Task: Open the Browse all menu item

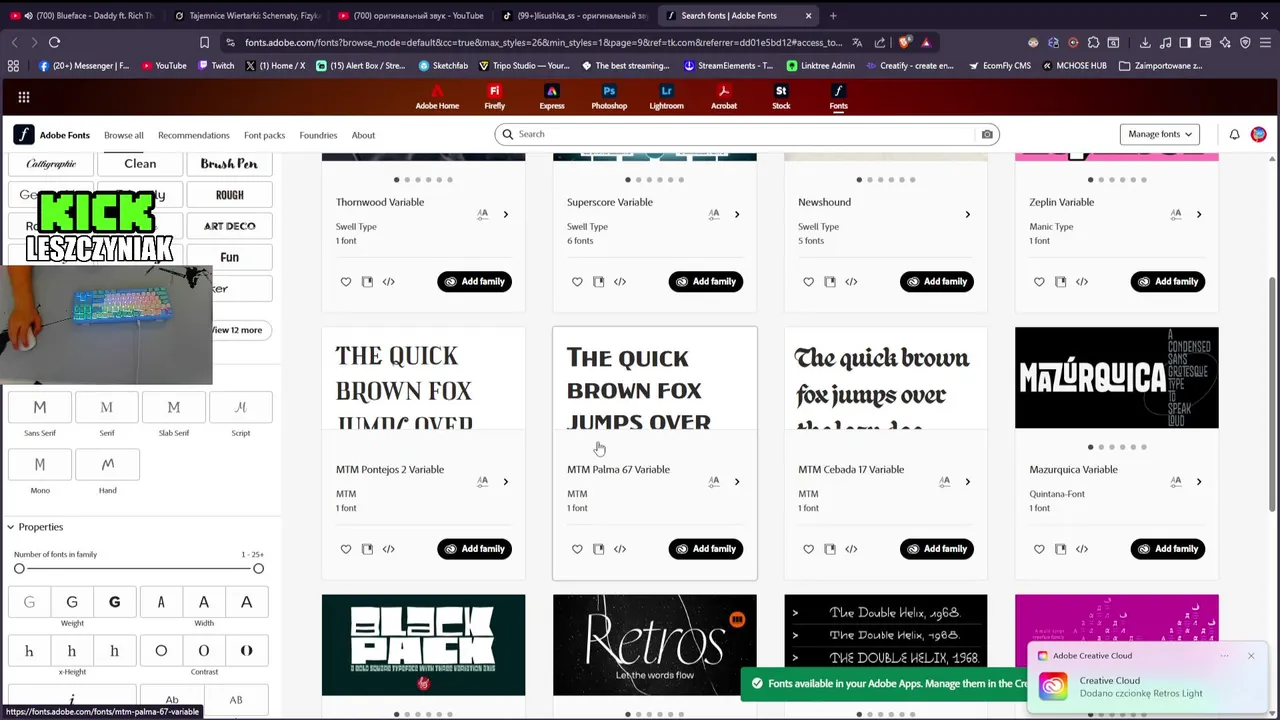Action: coord(124,135)
